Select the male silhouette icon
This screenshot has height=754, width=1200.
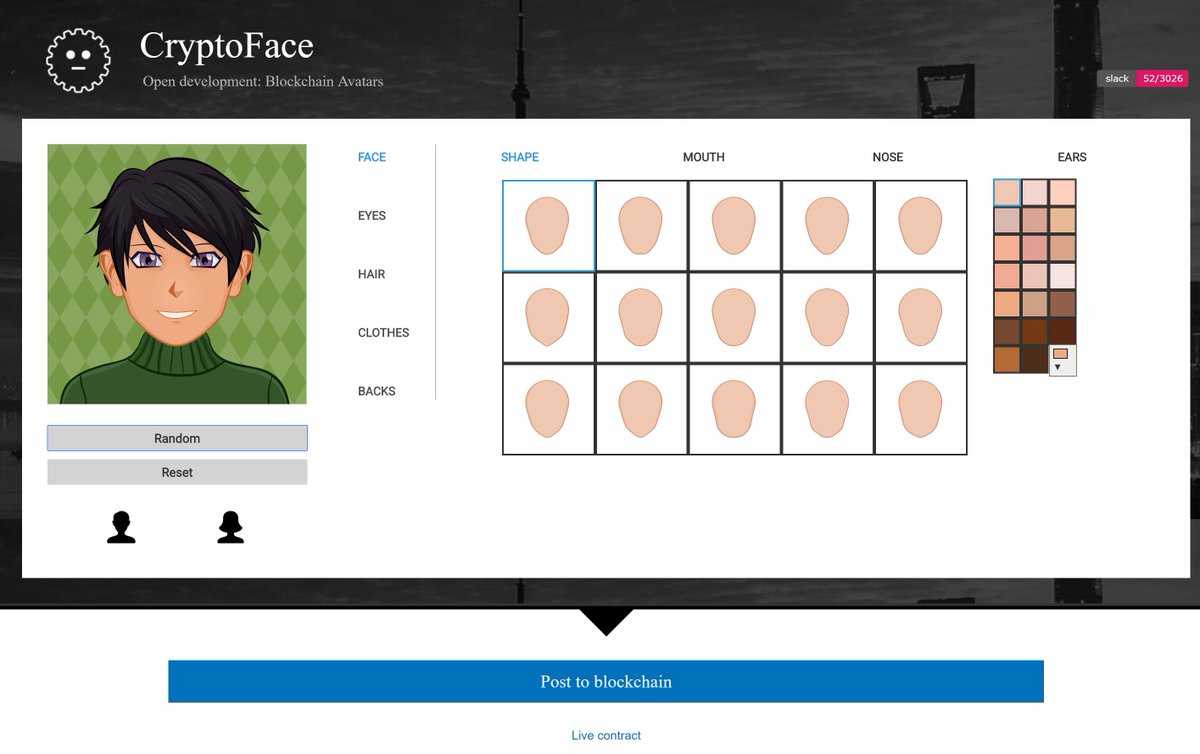coord(121,527)
